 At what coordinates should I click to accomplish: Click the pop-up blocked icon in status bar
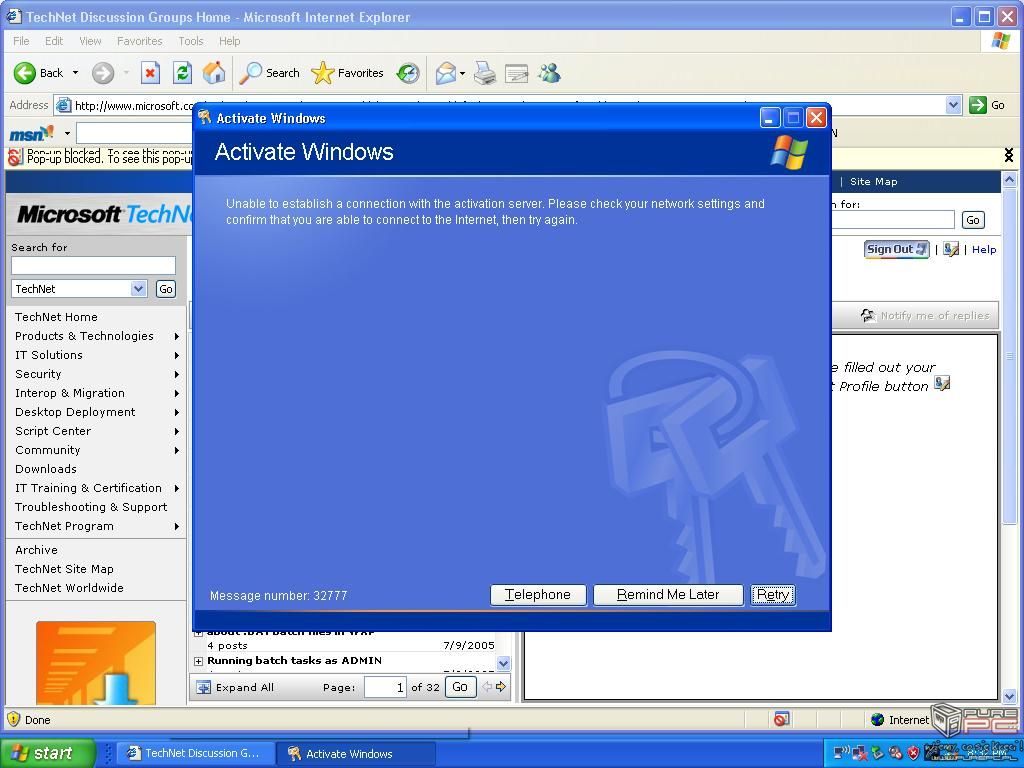[781, 719]
